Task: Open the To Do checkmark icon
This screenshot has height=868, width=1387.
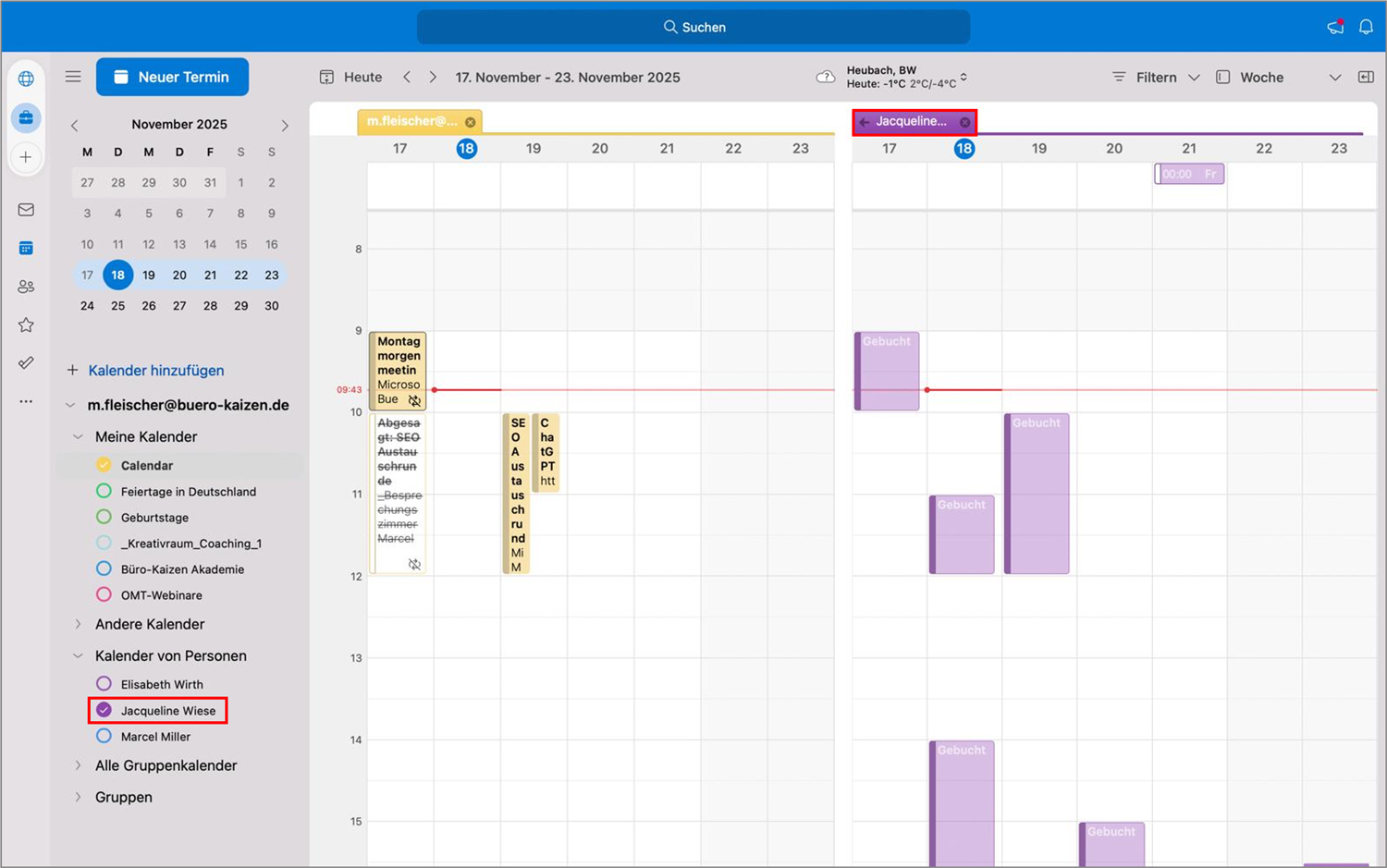Action: coord(26,362)
